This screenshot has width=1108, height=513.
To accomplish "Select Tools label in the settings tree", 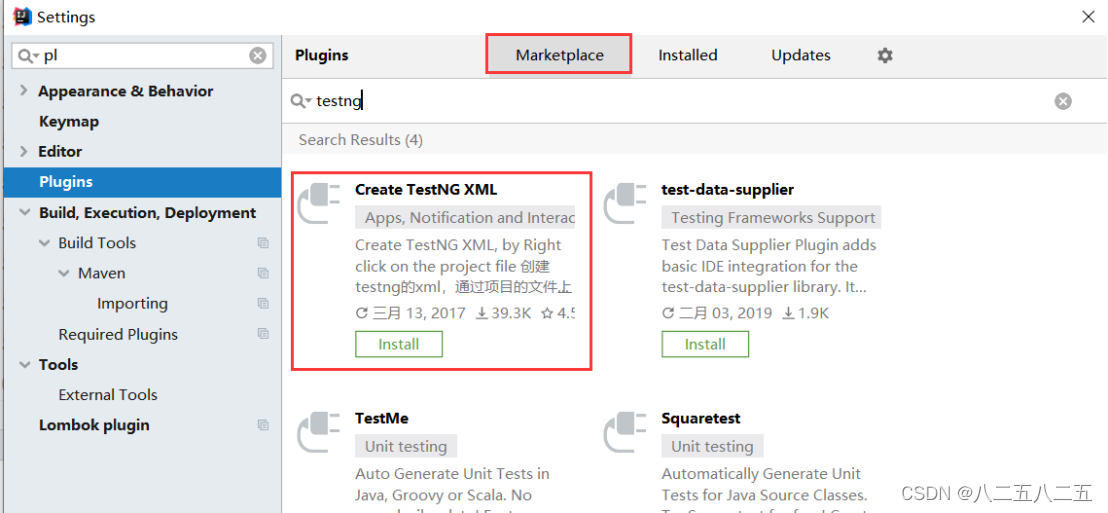I will 59,365.
